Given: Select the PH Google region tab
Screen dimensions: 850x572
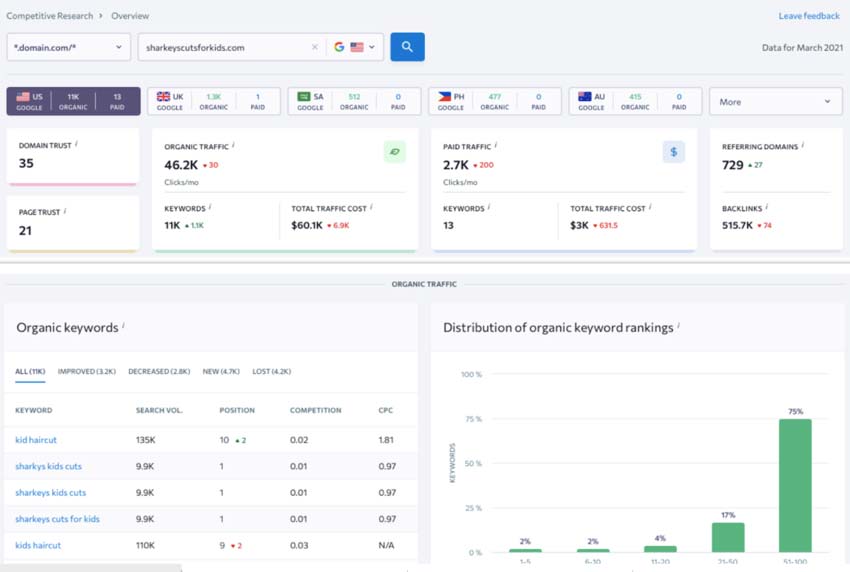Looking at the screenshot, I should point(494,101).
